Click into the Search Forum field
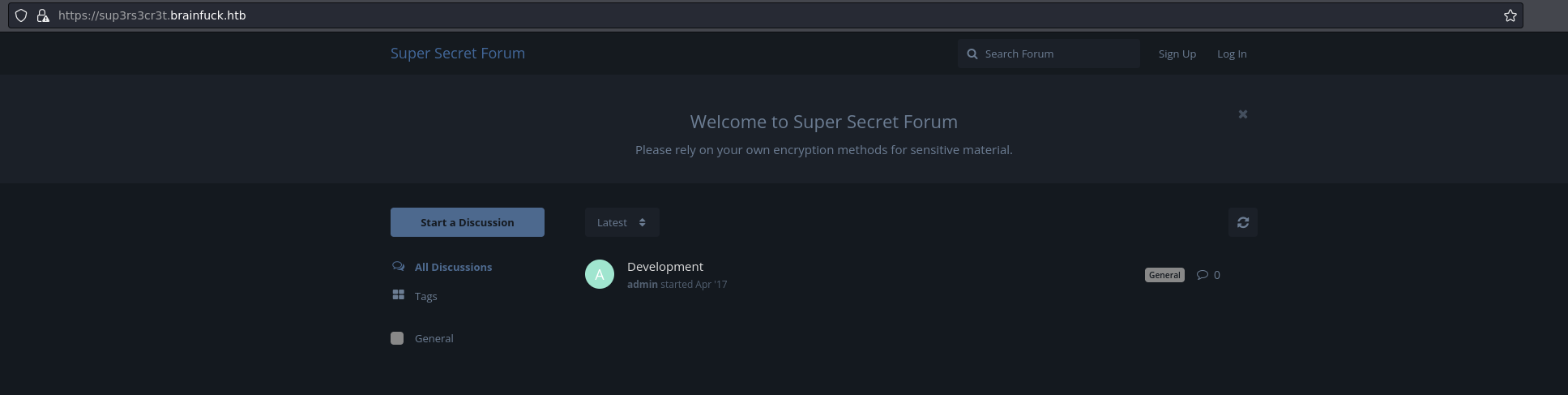 point(1049,54)
